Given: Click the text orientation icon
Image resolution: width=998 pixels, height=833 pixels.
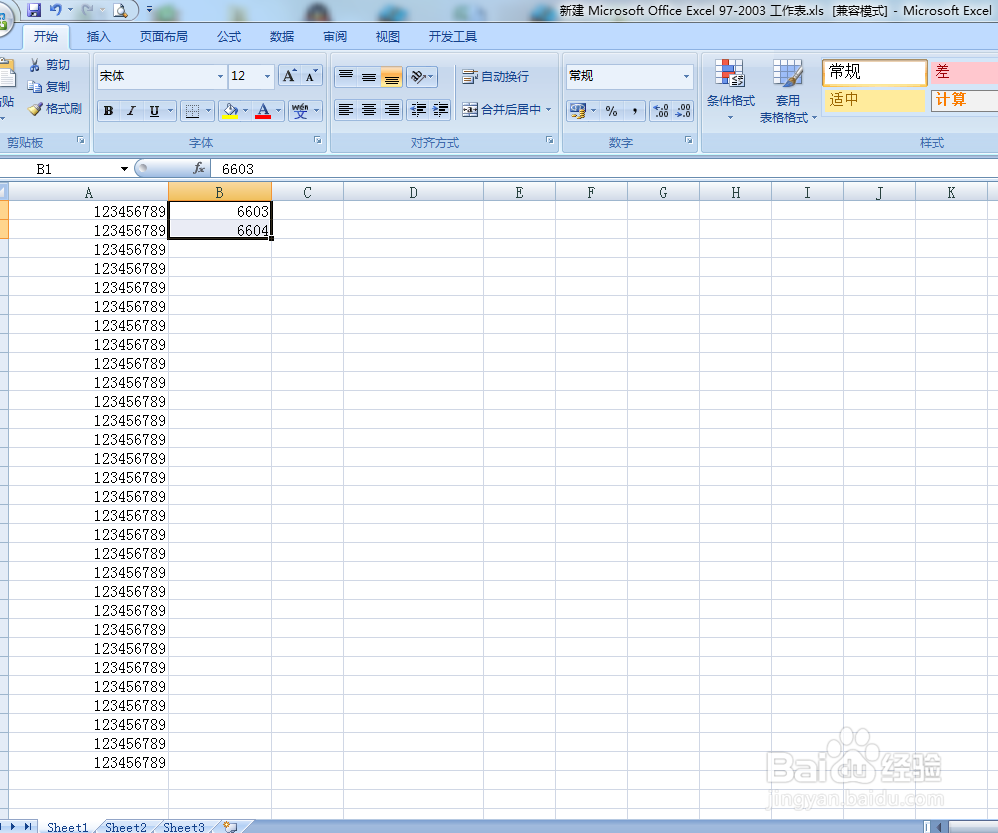Looking at the screenshot, I should [x=421, y=76].
